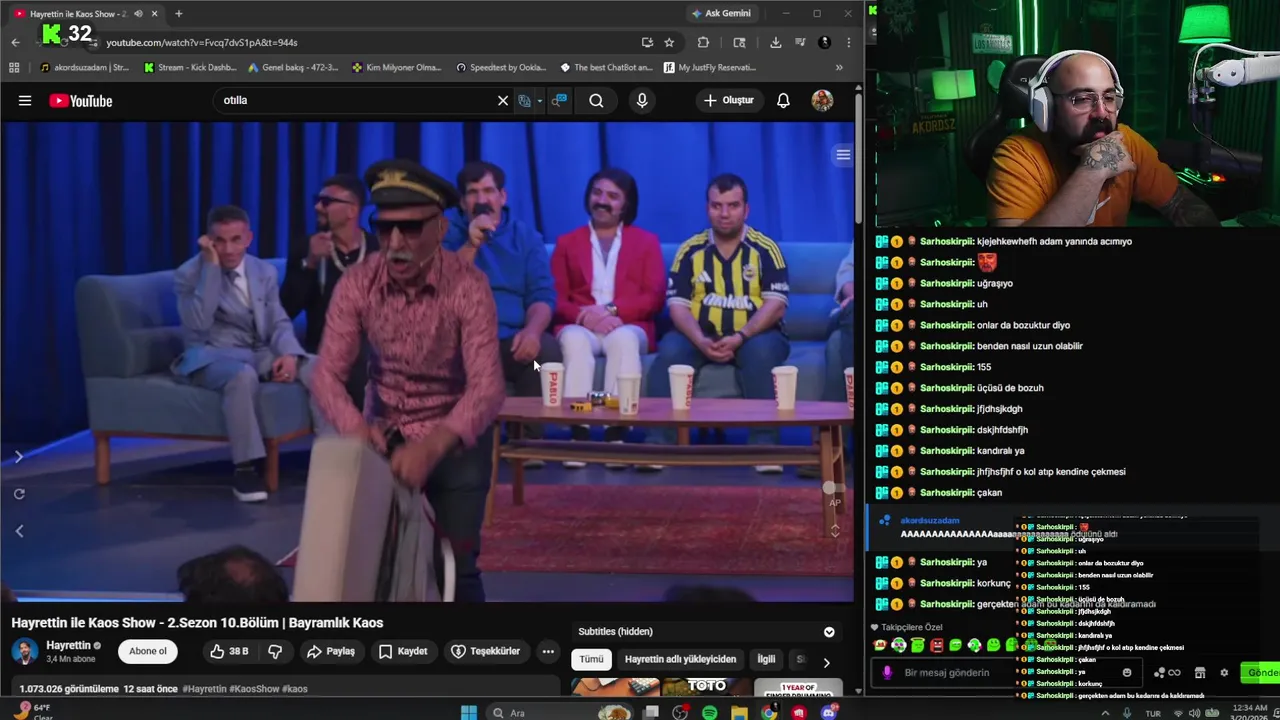Open YouTube notifications bell
Viewport: 1280px width, 720px height.
(784, 100)
